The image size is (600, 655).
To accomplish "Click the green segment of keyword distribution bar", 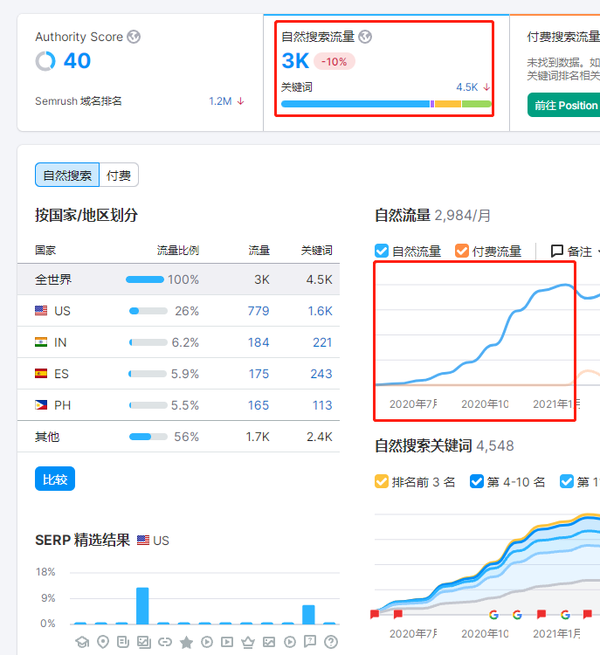I will coord(476,104).
